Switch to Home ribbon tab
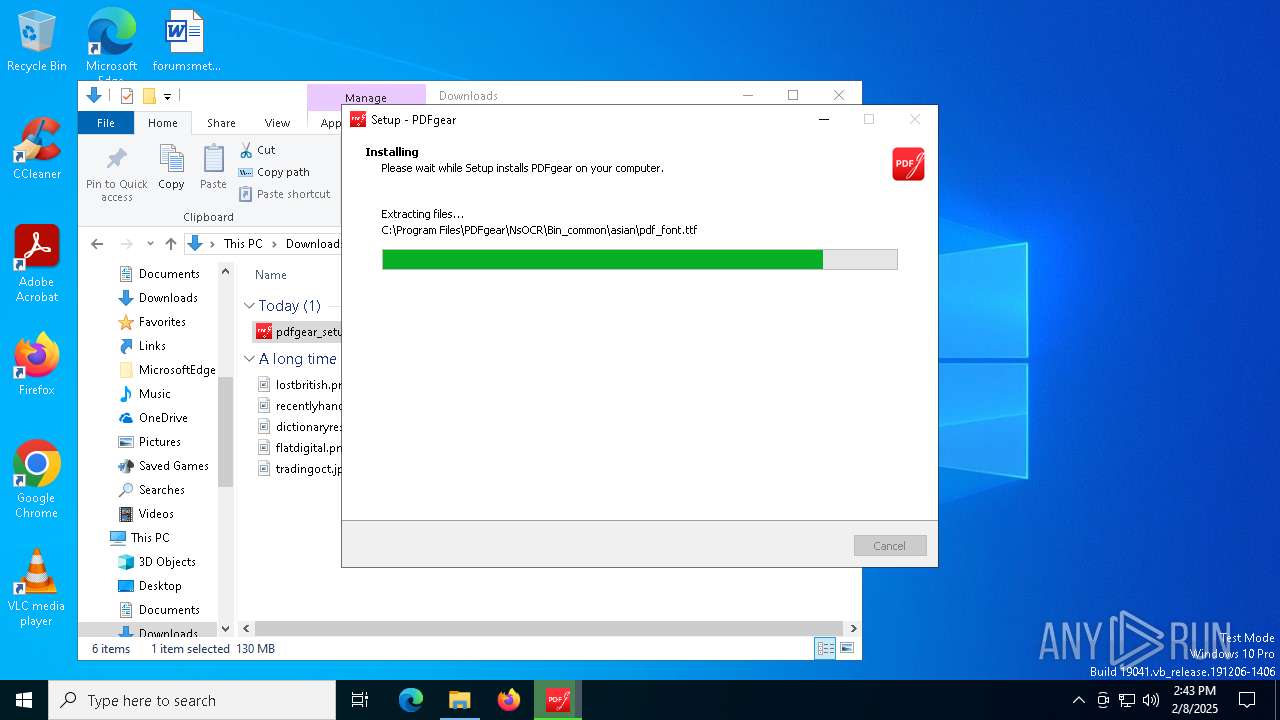This screenshot has width=1280, height=720. (x=163, y=123)
